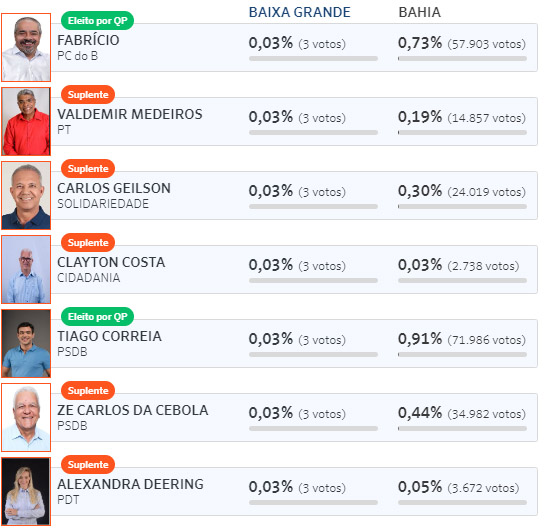The height and width of the screenshot is (531, 544).
Task: Click Clayton Costa's 2.738 votos figure
Action: (483, 266)
